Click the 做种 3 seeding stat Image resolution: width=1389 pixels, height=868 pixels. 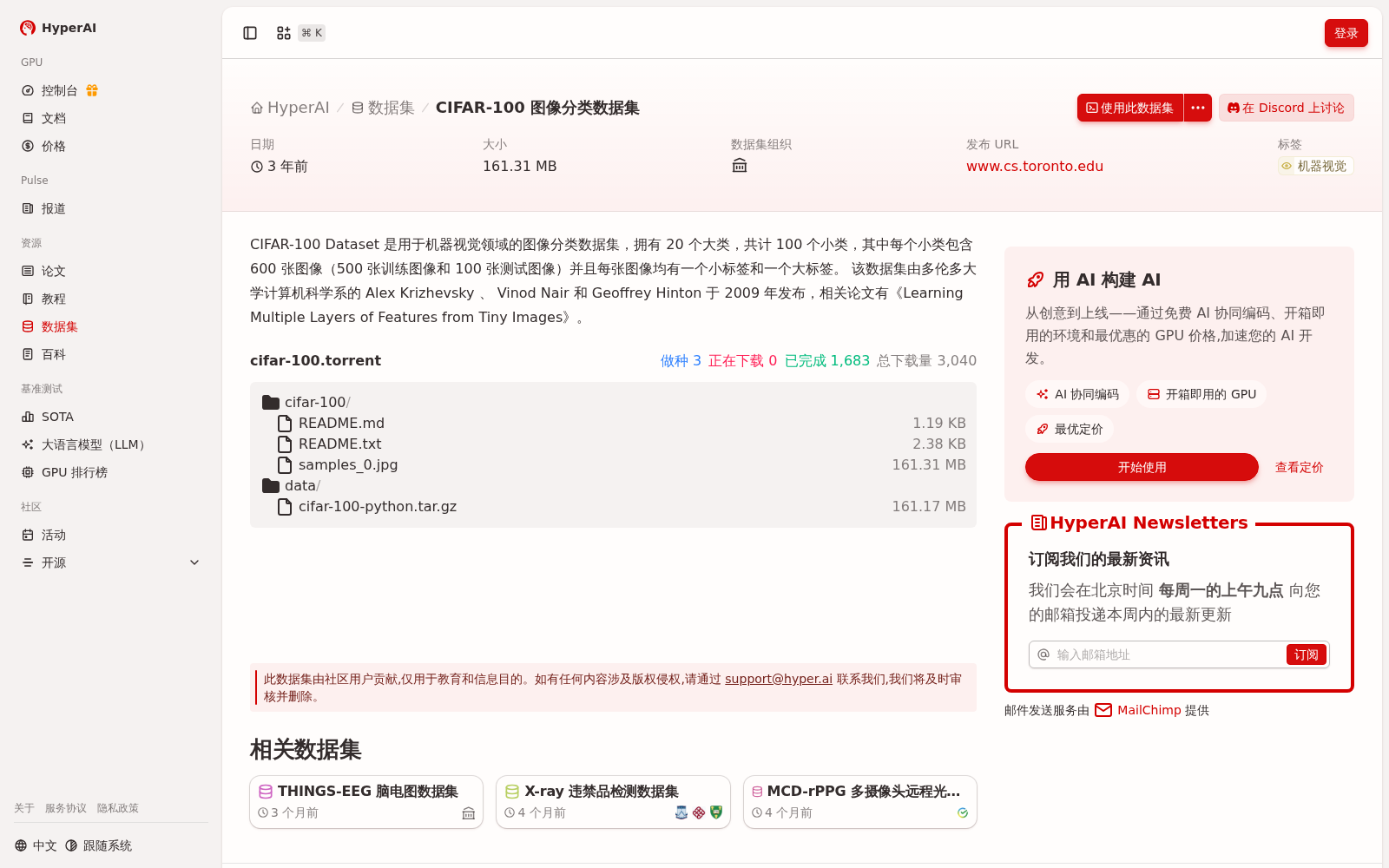coord(681,360)
